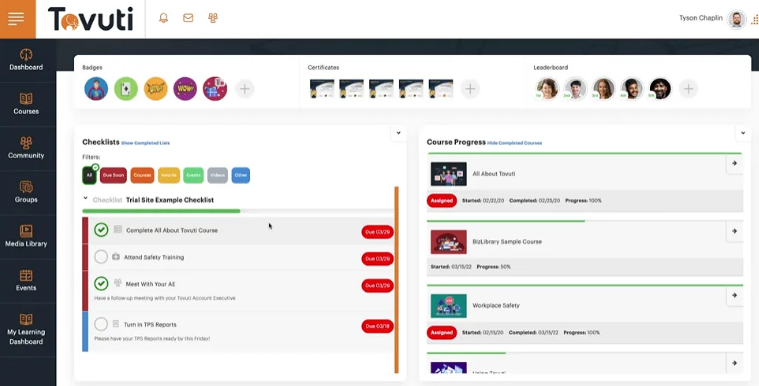
Task: Click the 1st place leaderboard avatar
Action: coord(547,89)
